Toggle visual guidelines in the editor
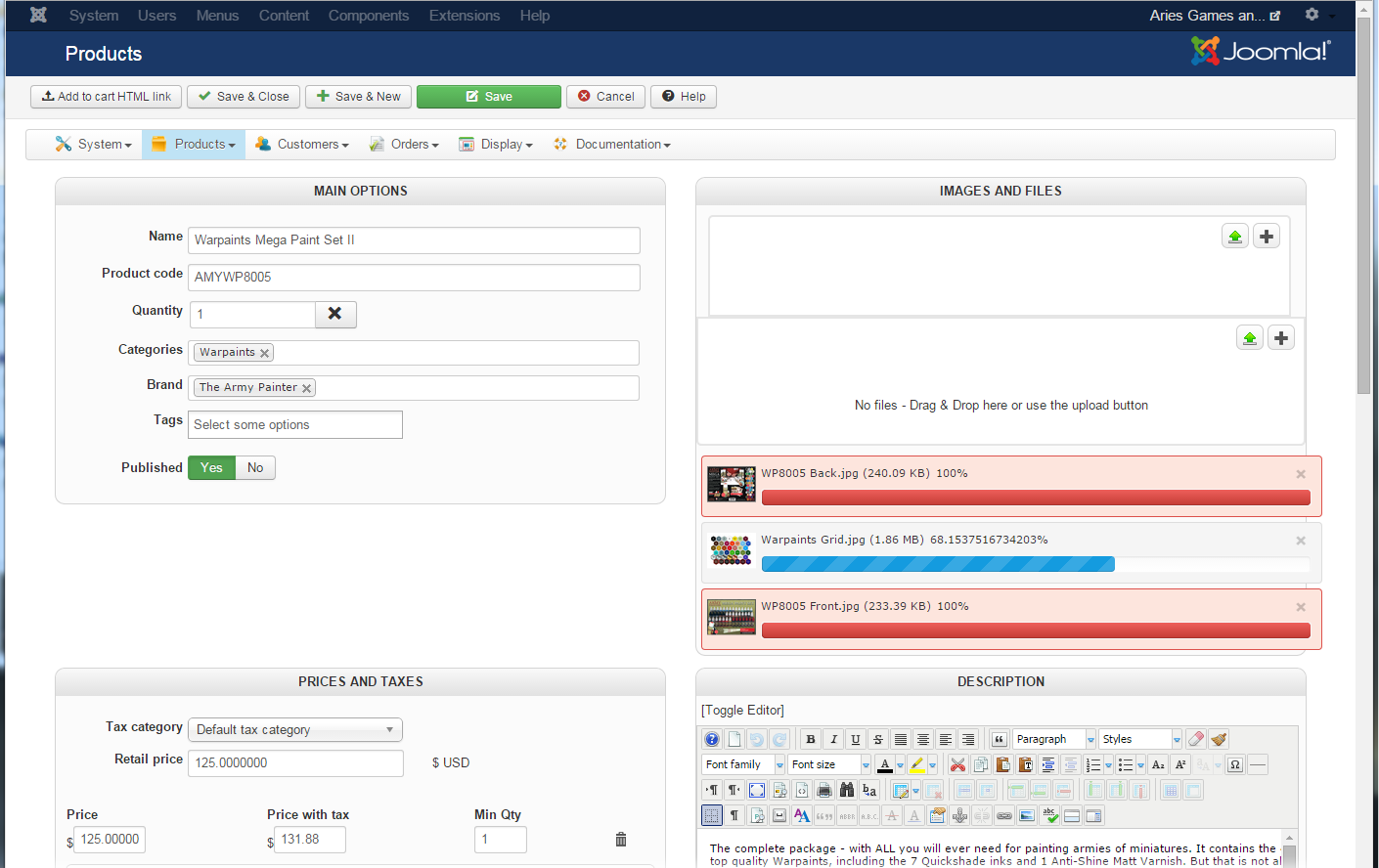The height and width of the screenshot is (868, 1379). point(712,815)
